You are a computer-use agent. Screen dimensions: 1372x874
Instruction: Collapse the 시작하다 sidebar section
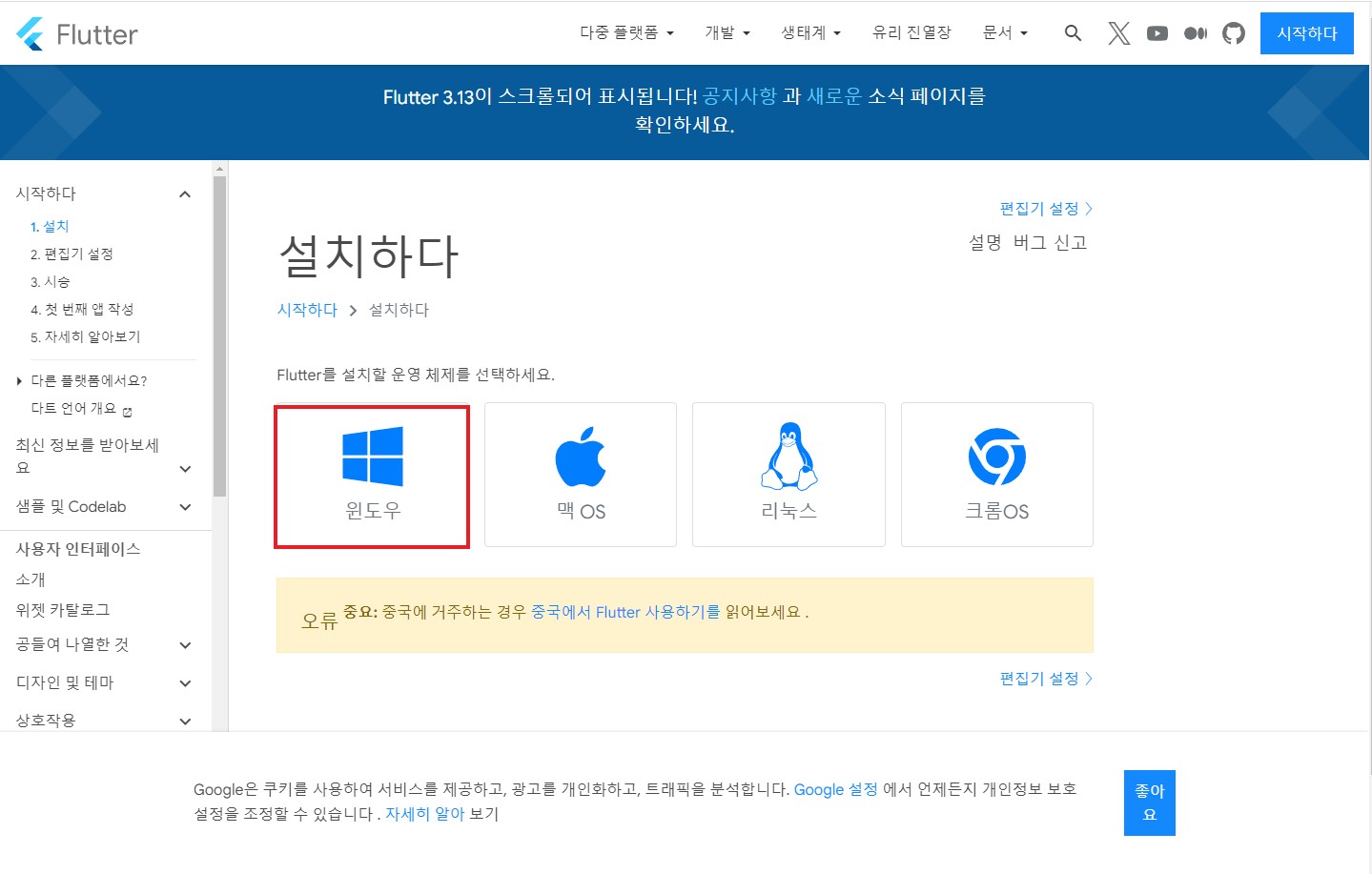[x=185, y=194]
